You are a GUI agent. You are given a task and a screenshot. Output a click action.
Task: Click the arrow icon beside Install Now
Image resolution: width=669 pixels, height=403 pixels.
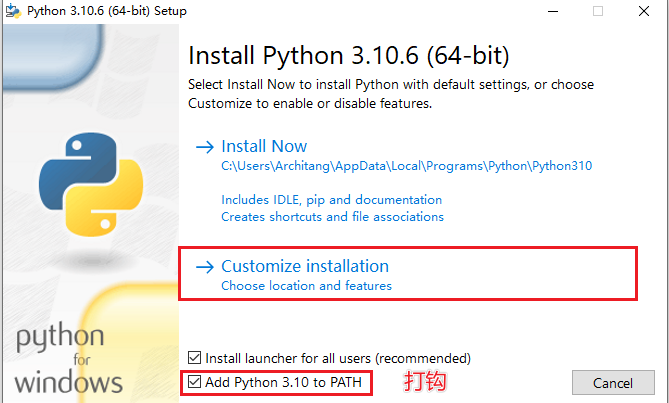tap(204, 147)
